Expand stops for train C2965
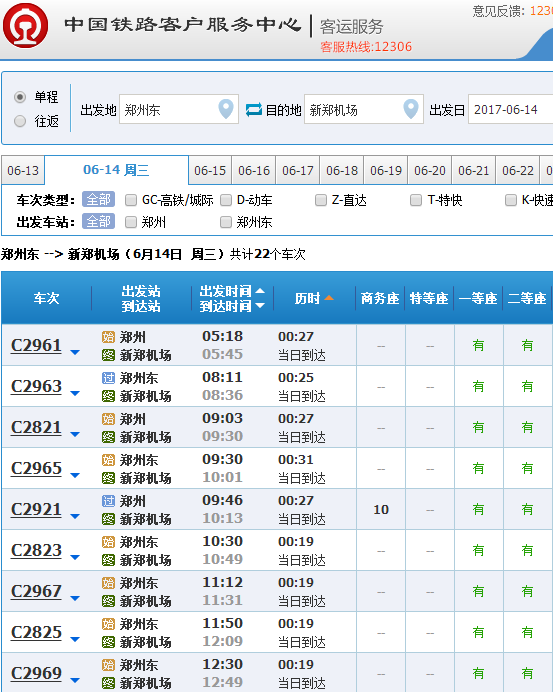This screenshot has height=692, width=553. (x=75, y=475)
